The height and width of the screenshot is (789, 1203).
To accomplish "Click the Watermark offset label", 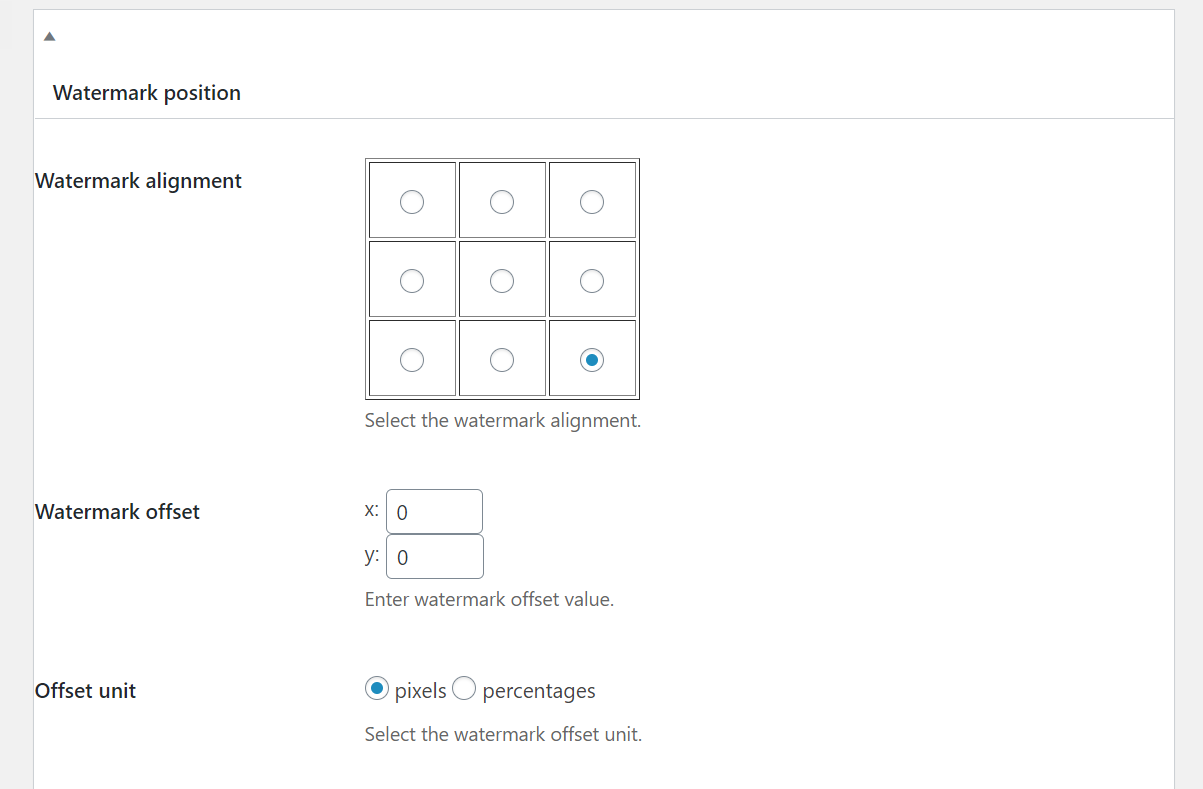I will click(x=117, y=512).
